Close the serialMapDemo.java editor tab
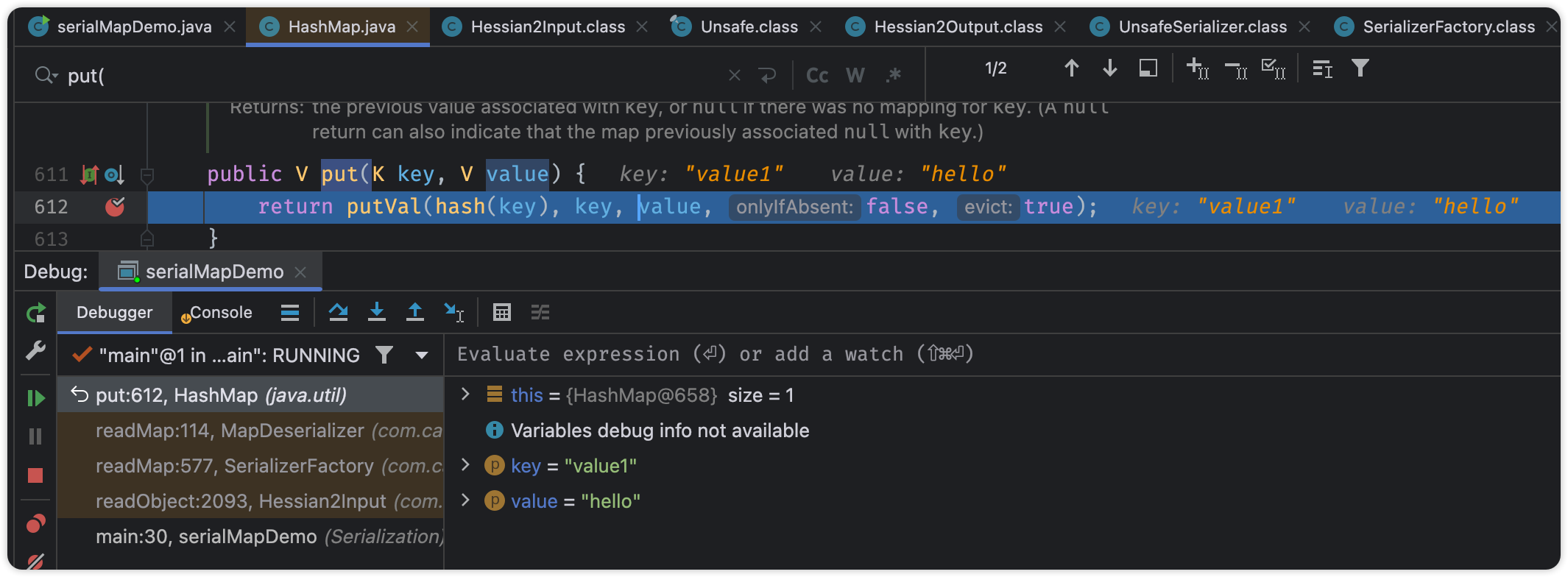Screen dimensions: 1568x577 point(230,27)
